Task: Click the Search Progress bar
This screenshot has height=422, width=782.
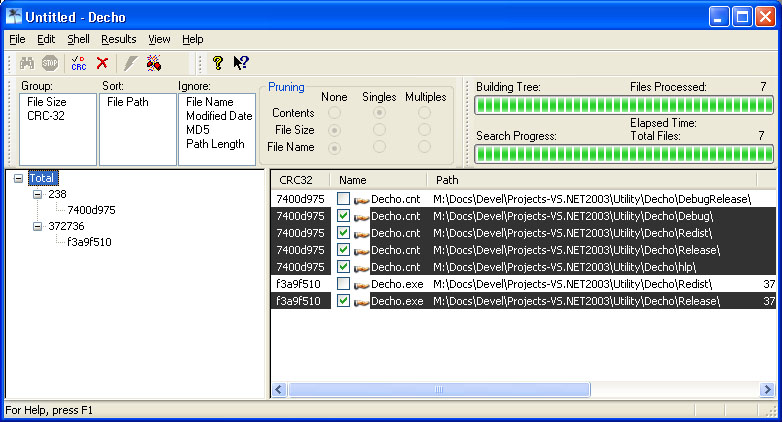Action: (x=624, y=154)
